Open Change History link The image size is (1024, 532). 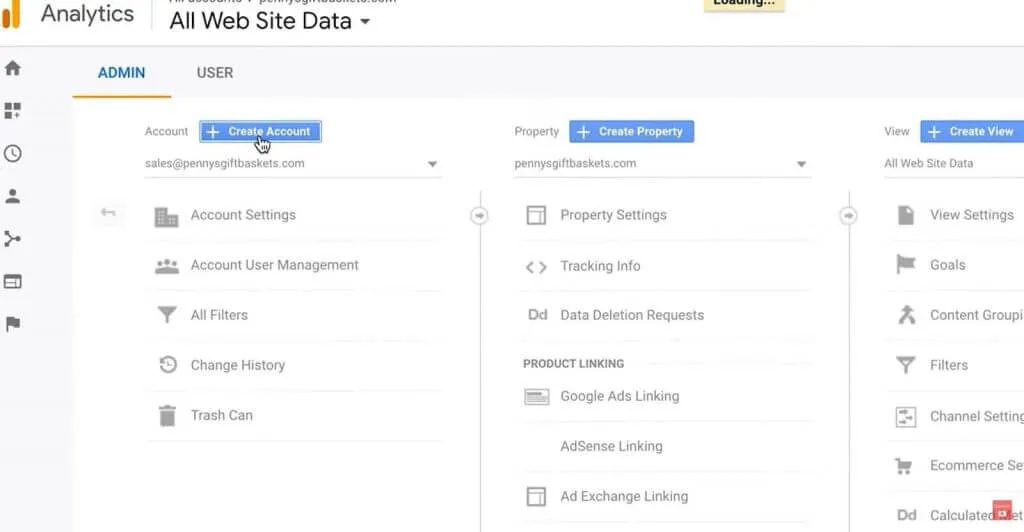tap(238, 365)
